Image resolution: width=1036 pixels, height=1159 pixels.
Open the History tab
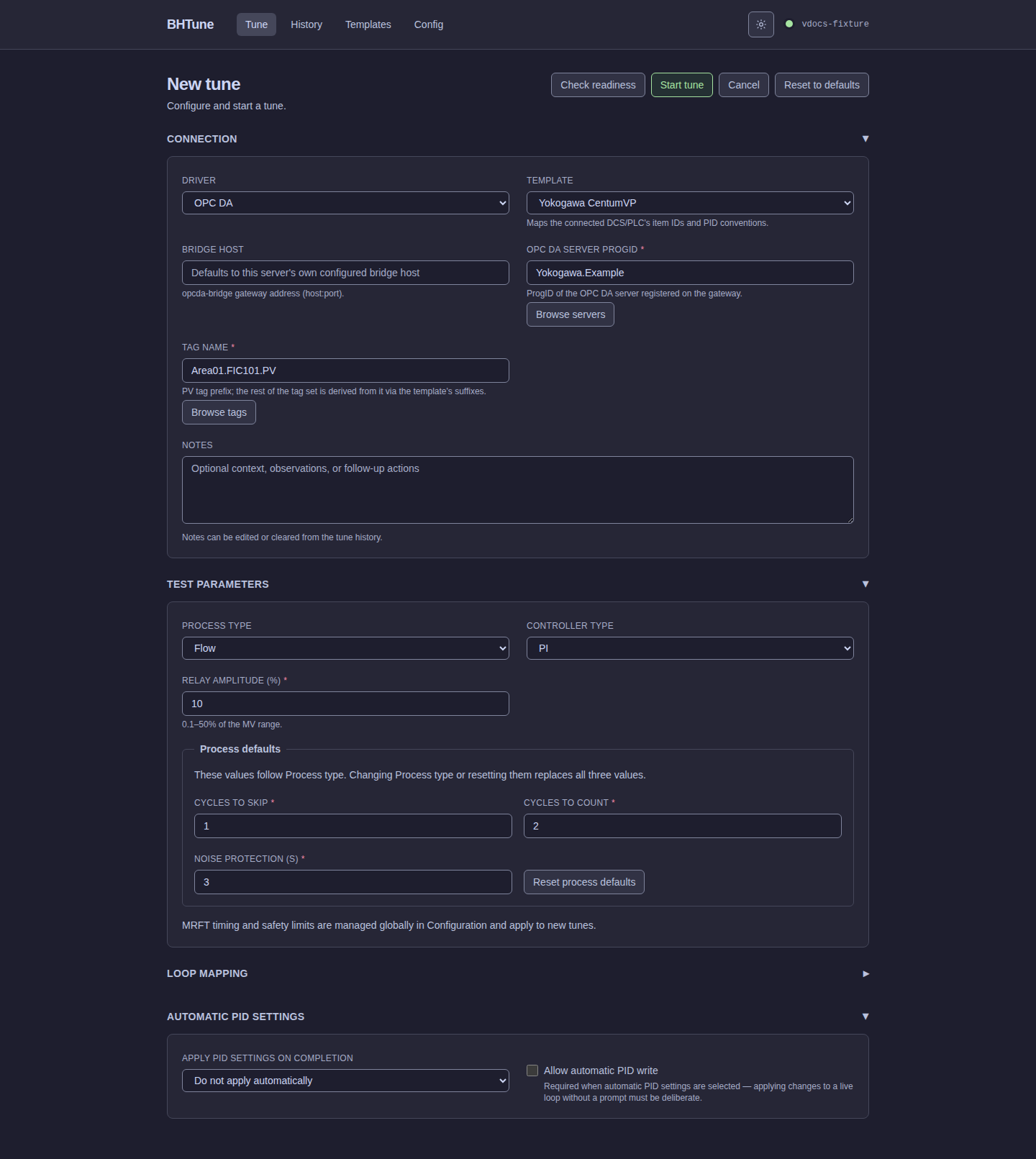pos(306,24)
